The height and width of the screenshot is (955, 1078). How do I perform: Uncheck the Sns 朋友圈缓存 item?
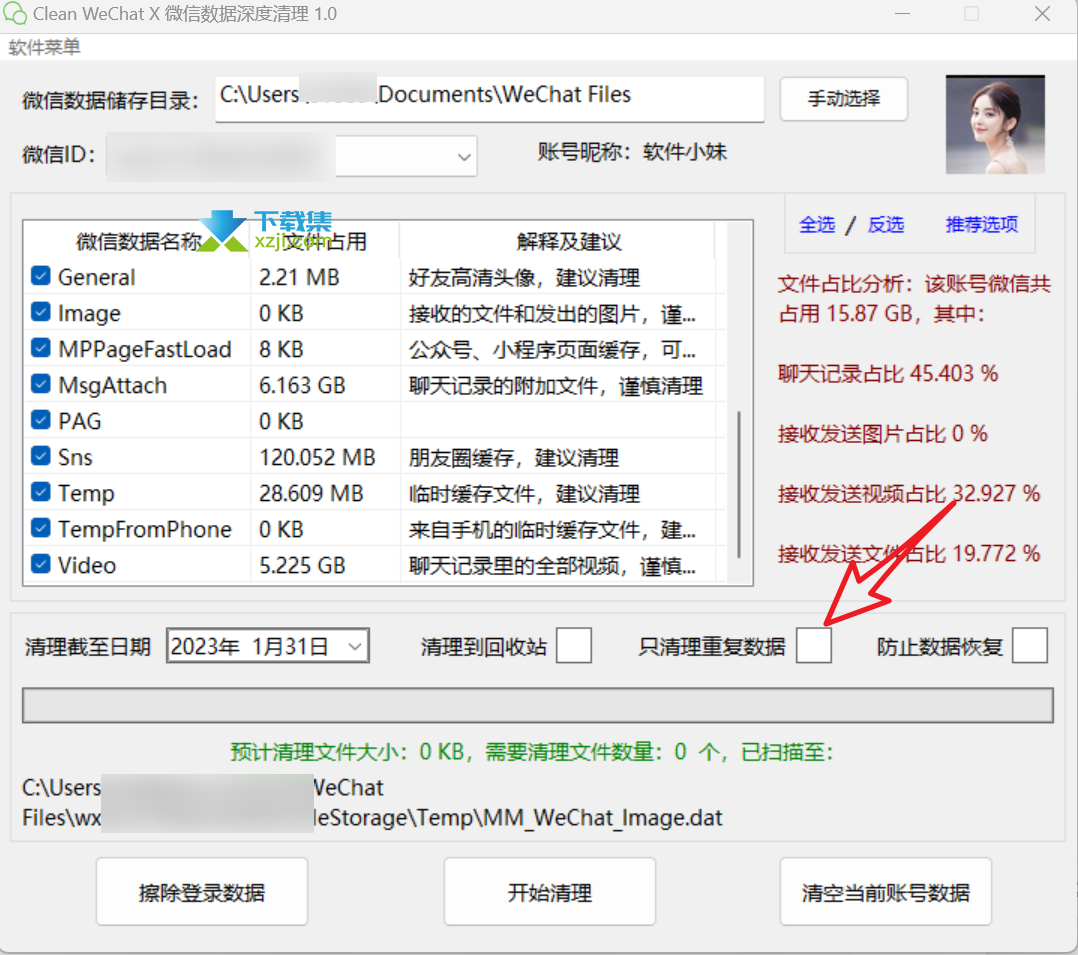pyautogui.click(x=40, y=457)
